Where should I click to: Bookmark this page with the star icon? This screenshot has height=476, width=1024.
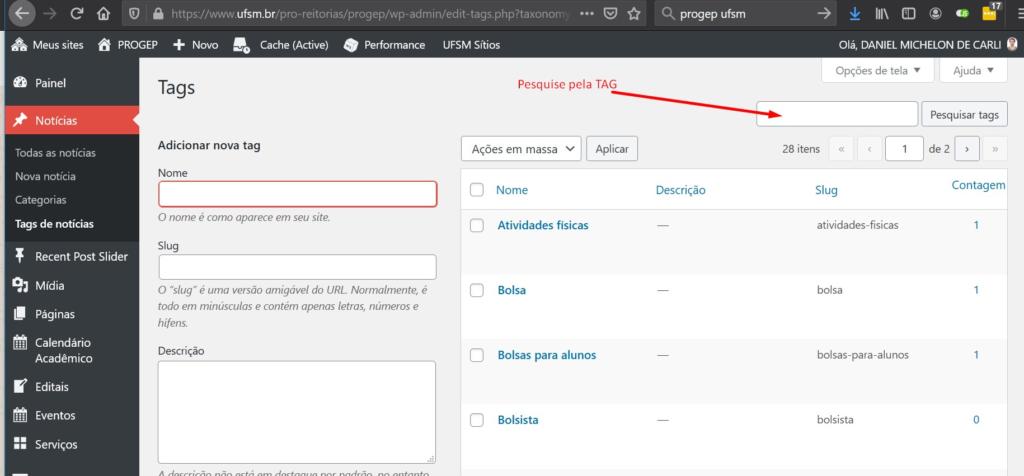635,15
